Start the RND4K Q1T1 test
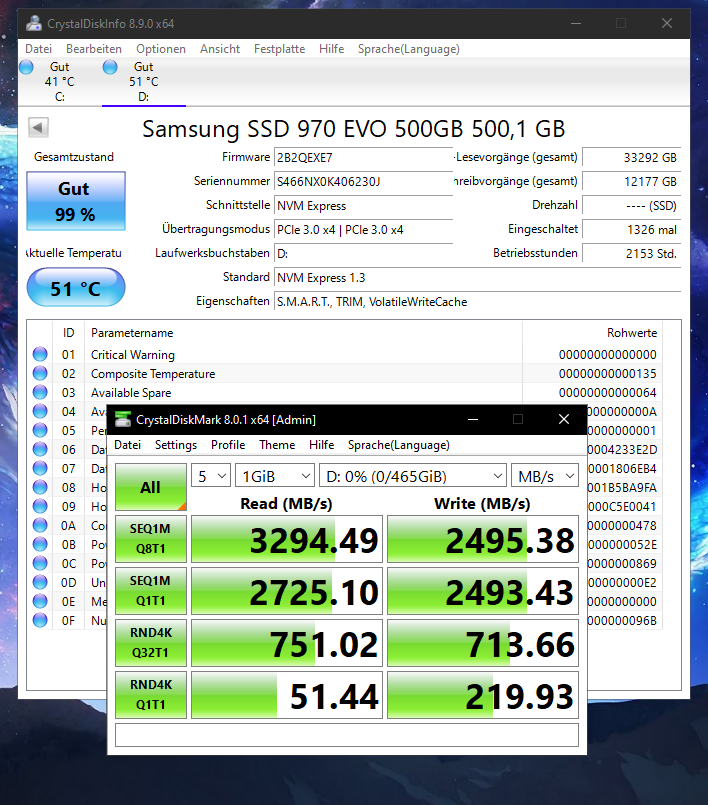The image size is (708, 805). tap(150, 695)
